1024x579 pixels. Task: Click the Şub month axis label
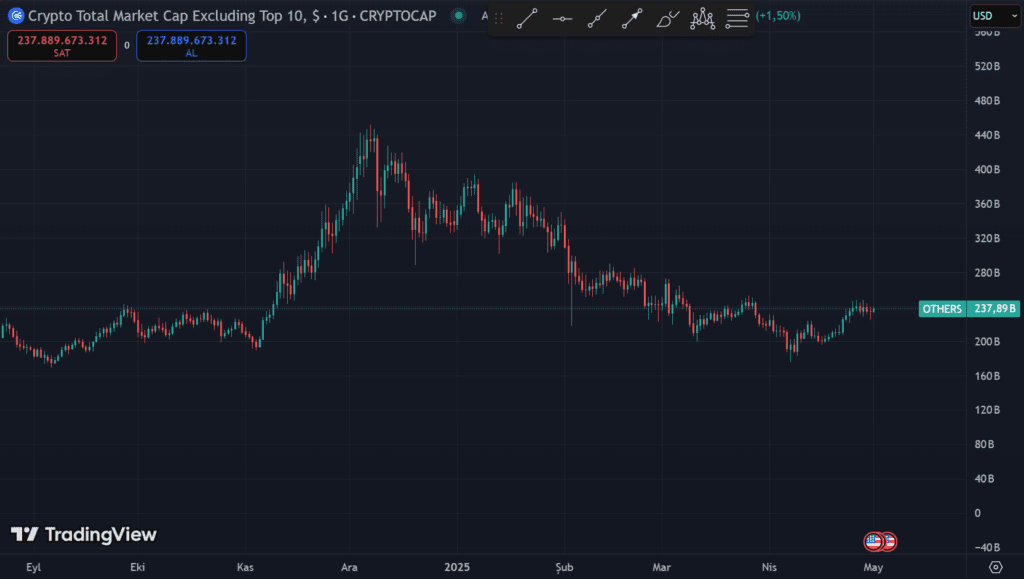pos(564,567)
